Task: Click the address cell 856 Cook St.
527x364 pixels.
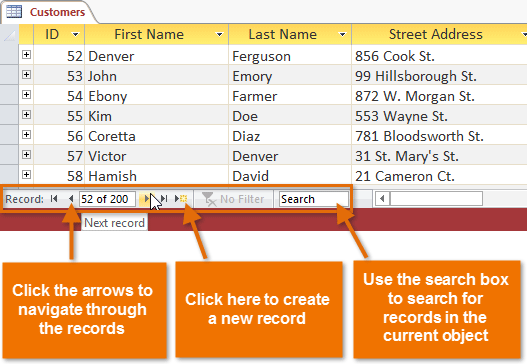Action: click(439, 56)
